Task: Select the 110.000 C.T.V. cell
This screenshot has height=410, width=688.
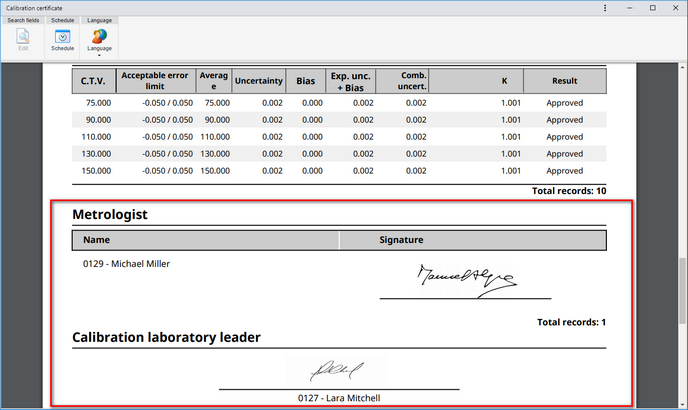Action: (x=96, y=137)
